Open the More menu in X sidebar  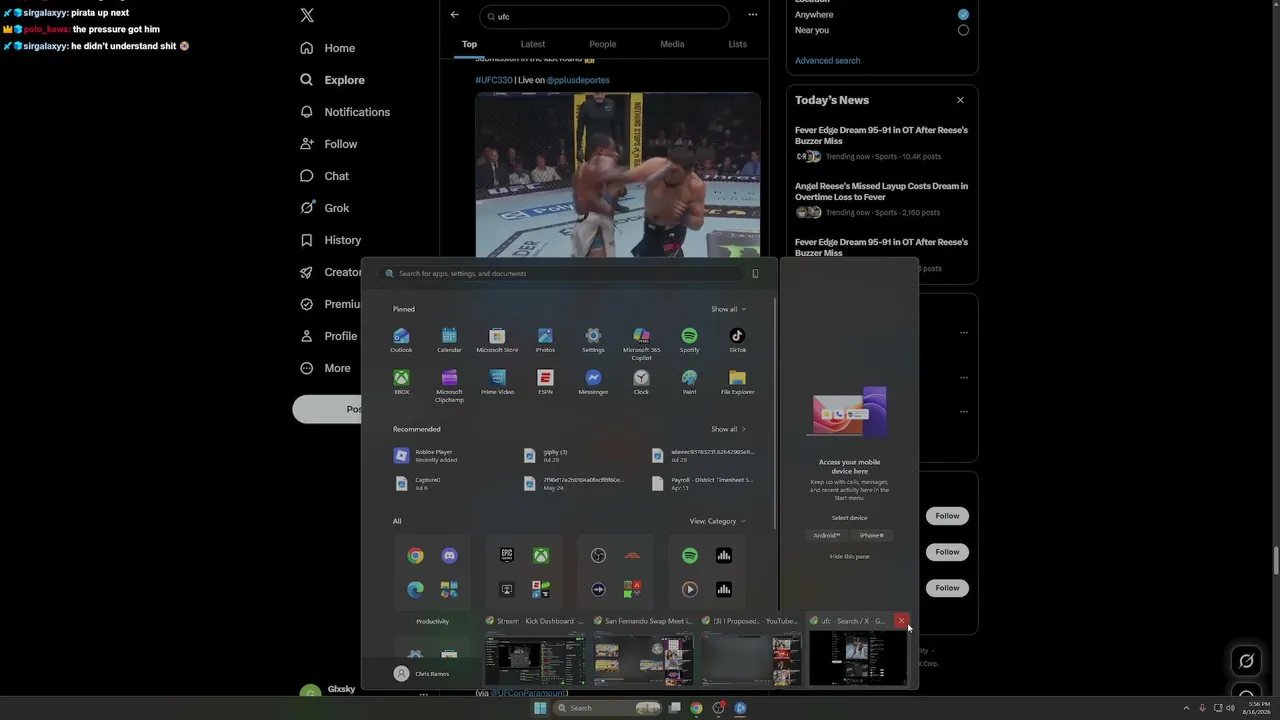pos(326,368)
